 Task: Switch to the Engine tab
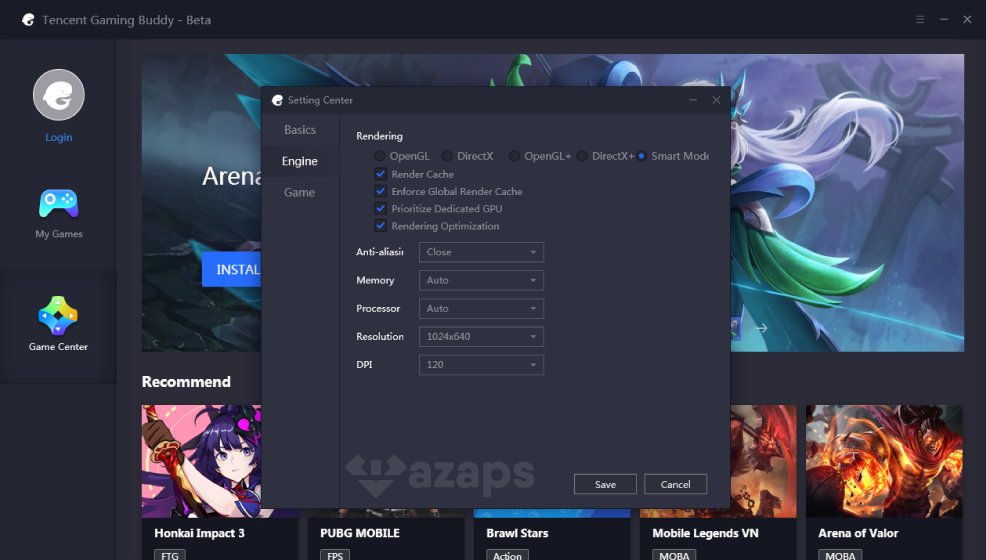(x=300, y=161)
